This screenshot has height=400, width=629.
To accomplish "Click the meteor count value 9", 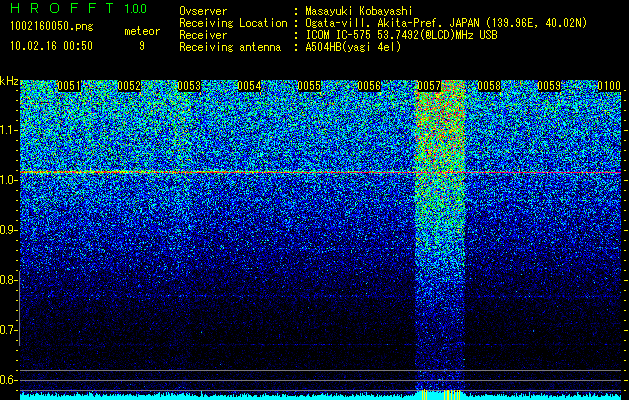I will tap(142, 46).
